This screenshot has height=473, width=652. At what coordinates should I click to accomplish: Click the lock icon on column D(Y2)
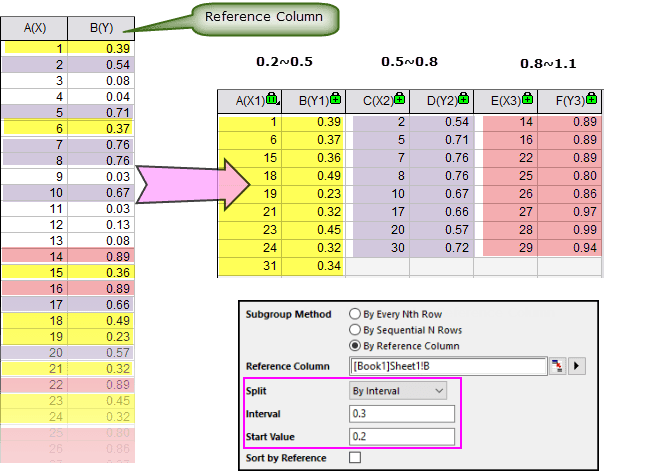464,99
